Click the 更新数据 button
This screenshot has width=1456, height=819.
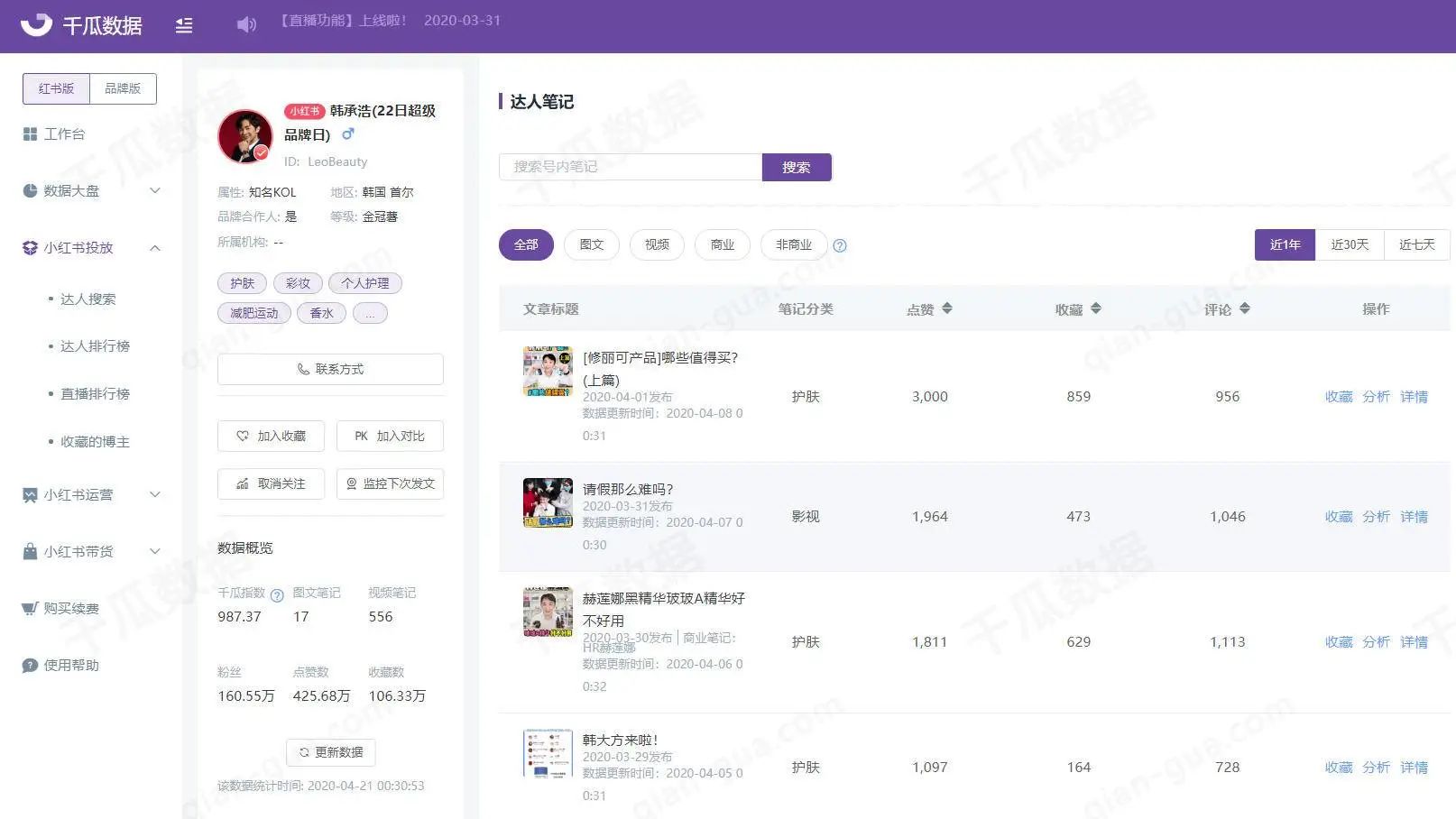pos(331,752)
